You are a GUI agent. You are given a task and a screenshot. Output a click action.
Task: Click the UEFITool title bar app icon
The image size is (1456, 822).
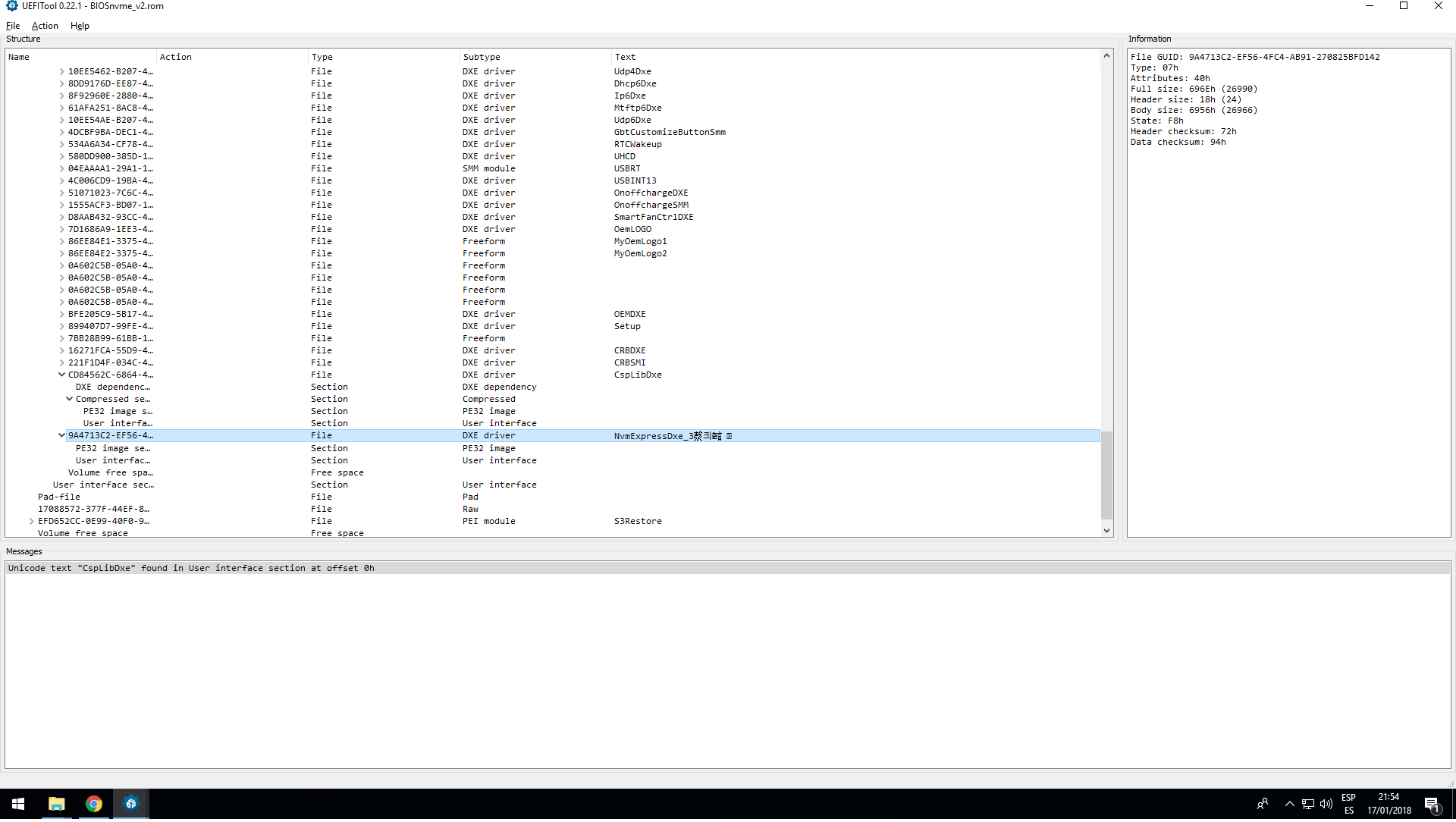[x=11, y=6]
